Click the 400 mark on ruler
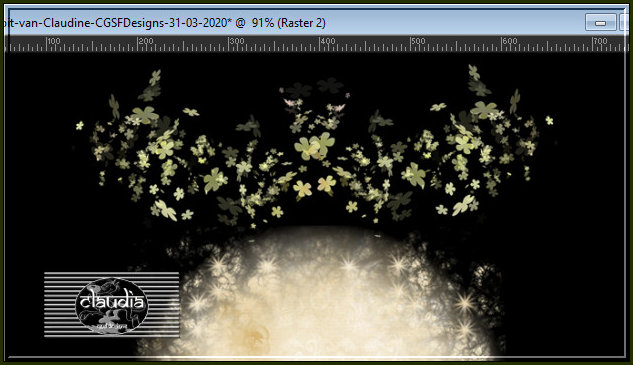633x365 pixels. point(327,42)
